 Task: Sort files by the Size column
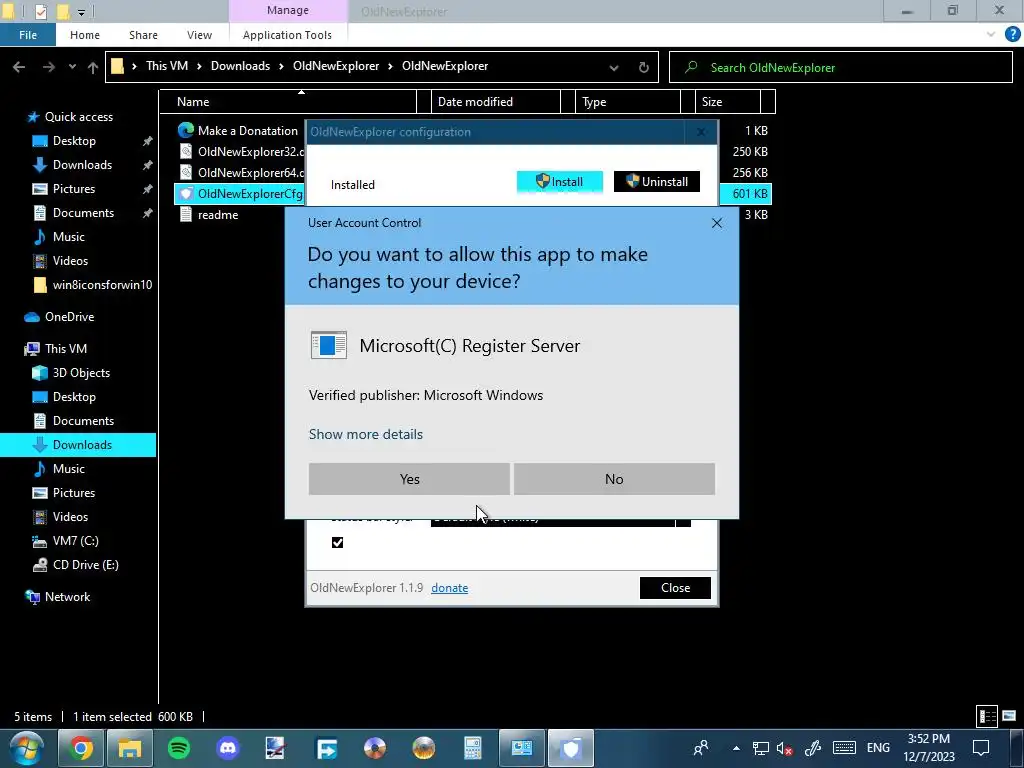coord(728,102)
